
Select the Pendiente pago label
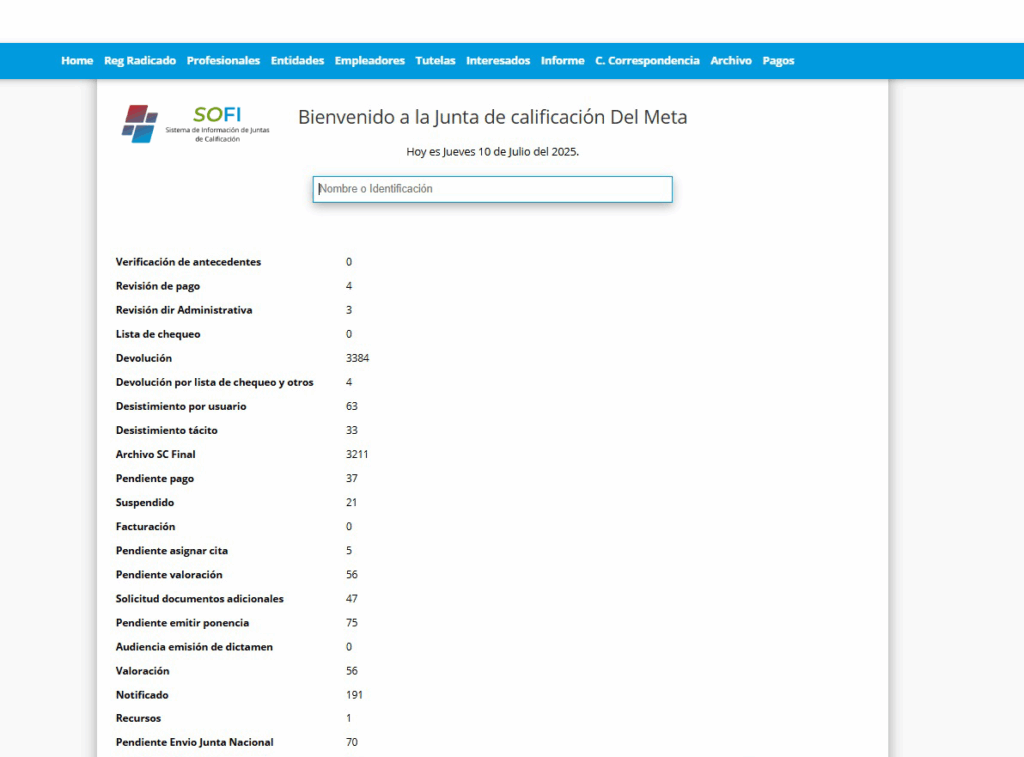[x=155, y=479]
